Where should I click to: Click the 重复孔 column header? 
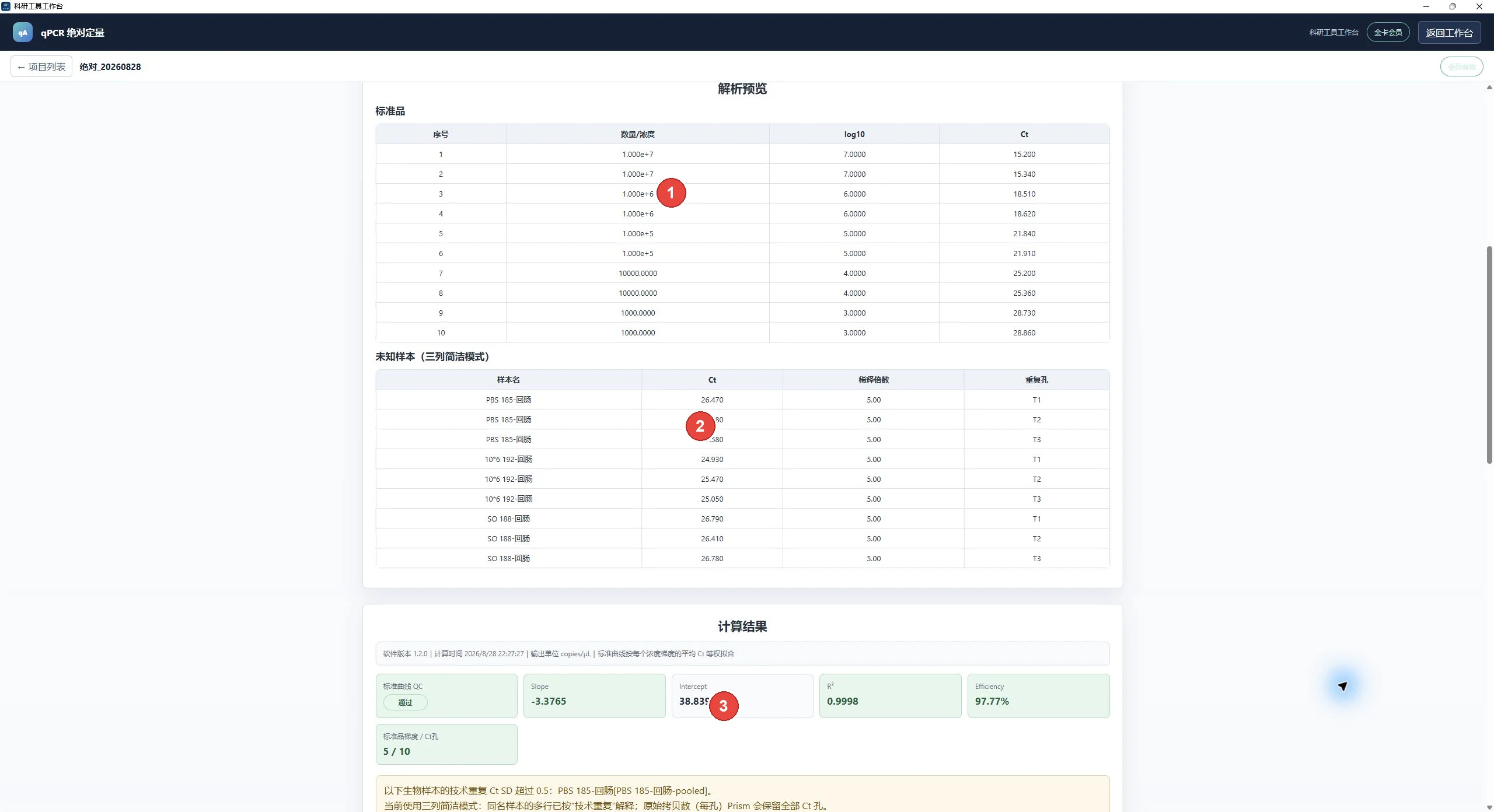(1036, 380)
